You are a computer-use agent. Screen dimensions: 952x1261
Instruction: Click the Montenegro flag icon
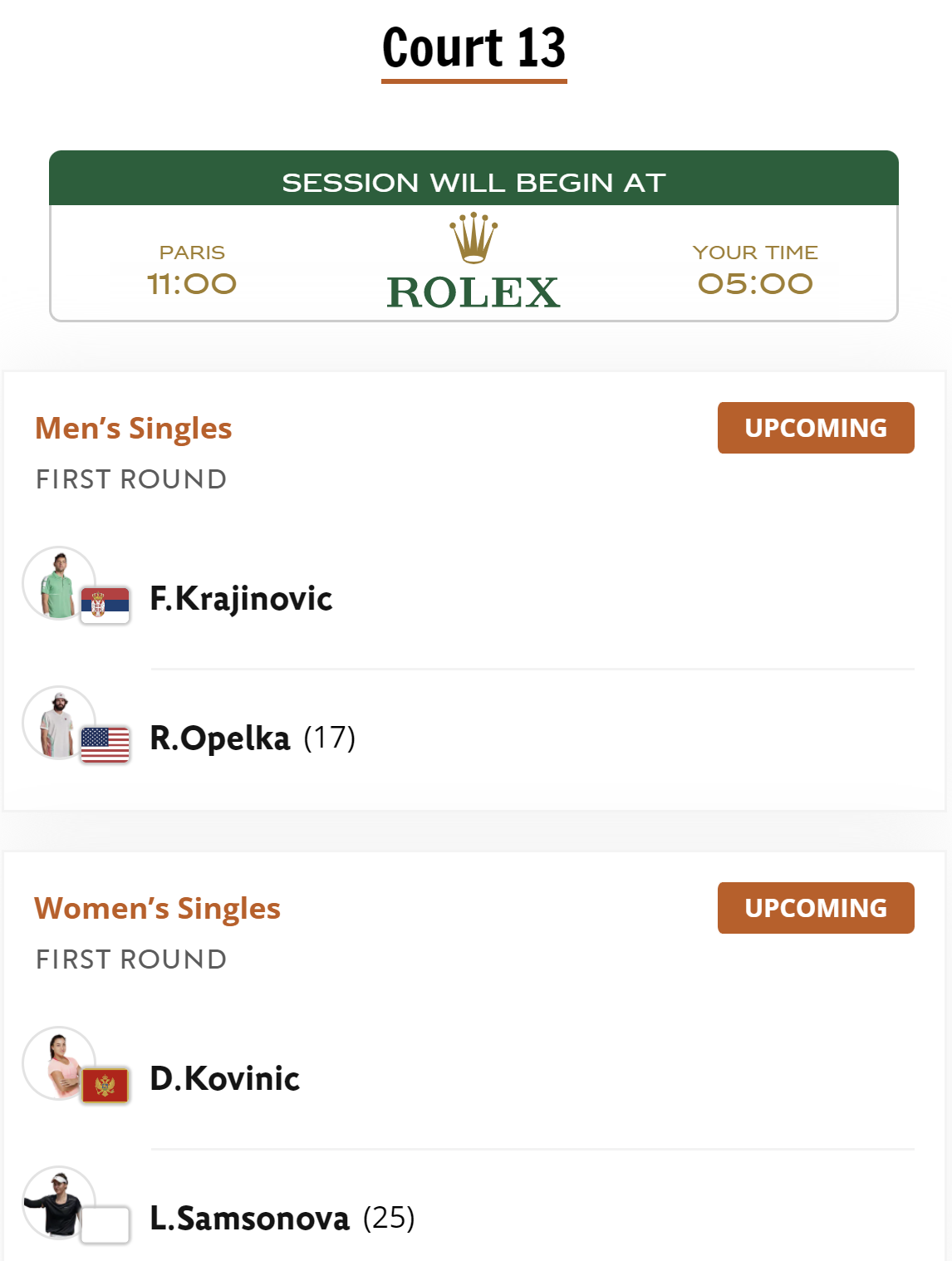click(106, 1085)
